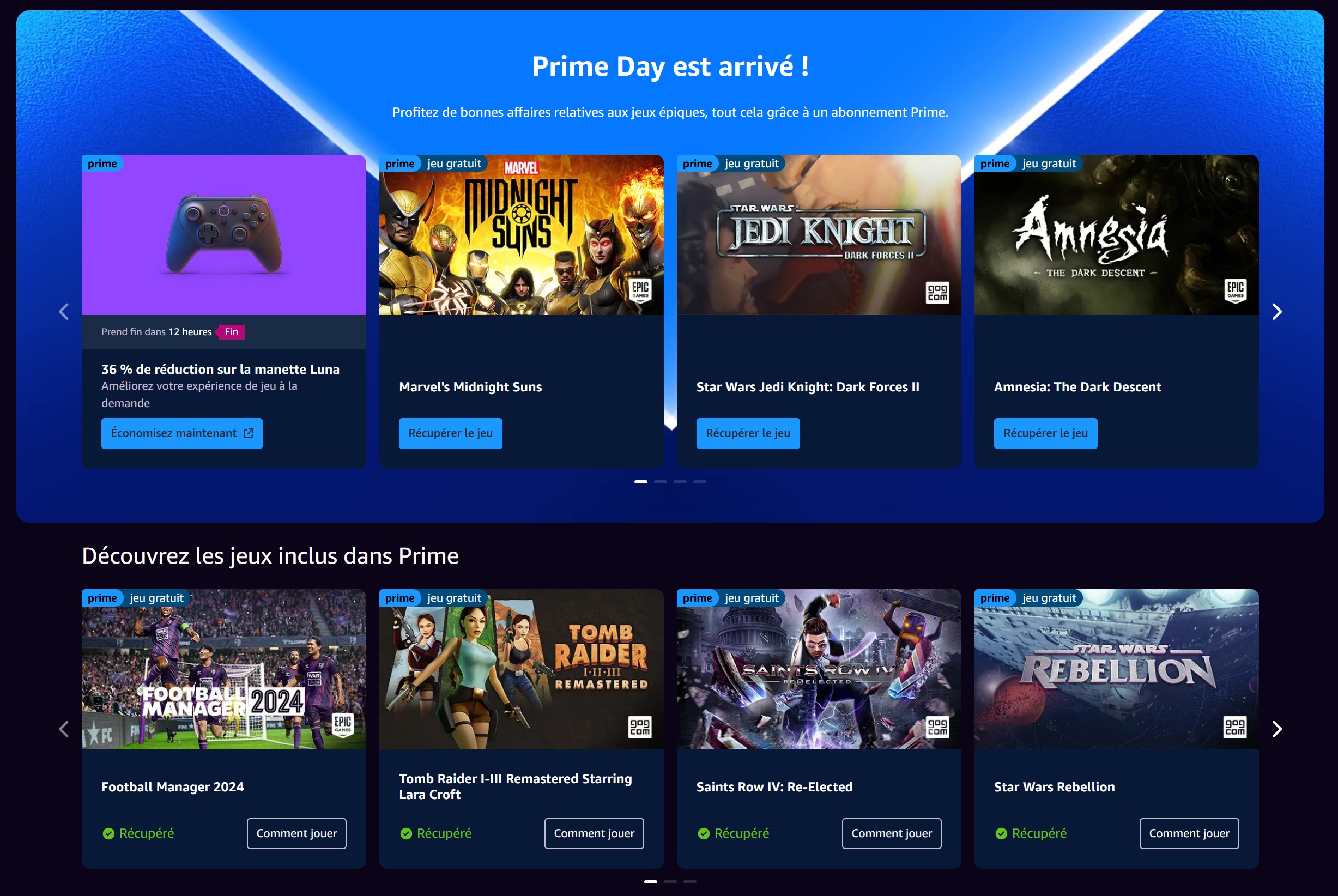The image size is (1338, 896).
Task: Claim Star Wars Jedi Knight: Dark Forces II
Action: point(748,434)
